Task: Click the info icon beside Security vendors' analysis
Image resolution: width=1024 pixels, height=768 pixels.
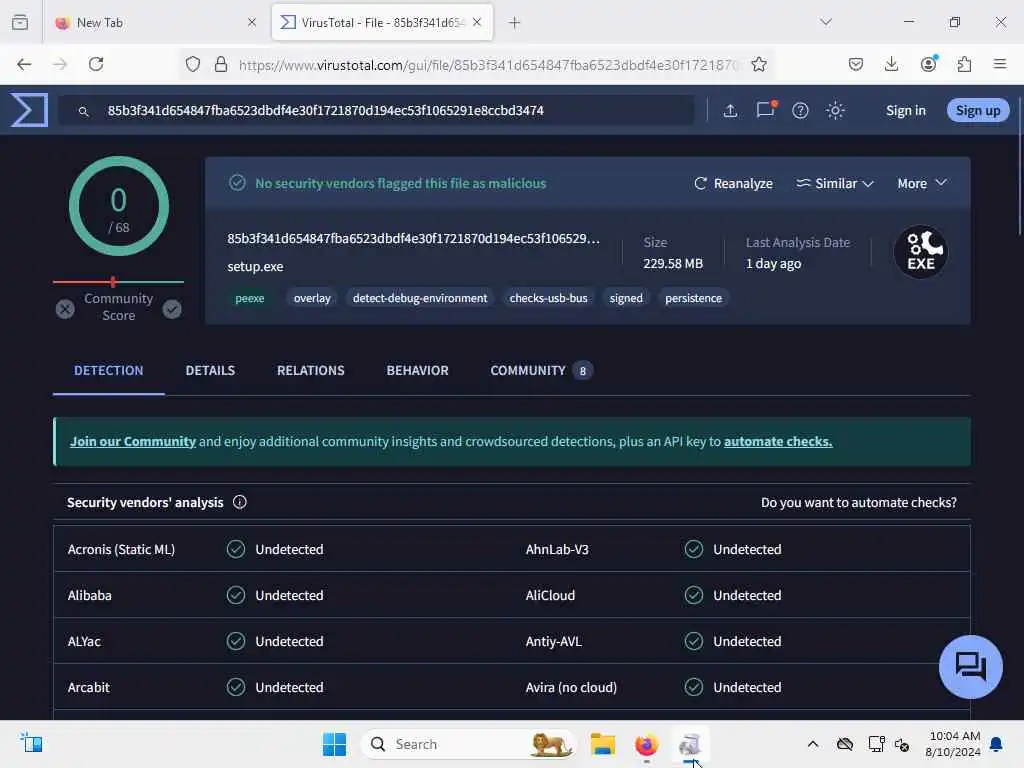Action: coord(240,502)
